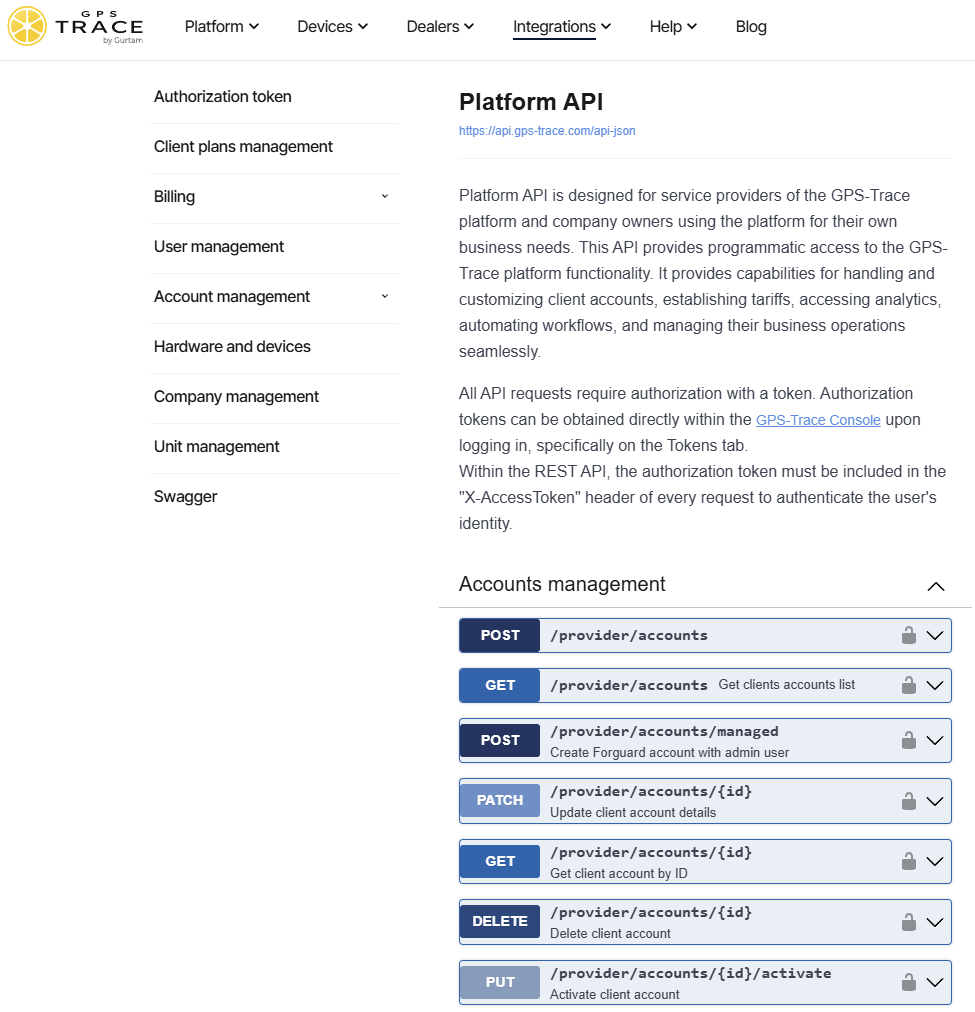Click the GPS Trace logo
The width and height of the screenshot is (975, 1012).
pyautogui.click(x=75, y=26)
